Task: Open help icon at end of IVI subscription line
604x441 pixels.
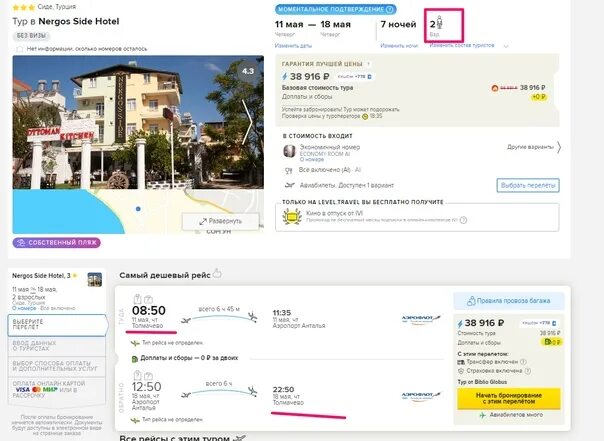Action: click(x=463, y=220)
